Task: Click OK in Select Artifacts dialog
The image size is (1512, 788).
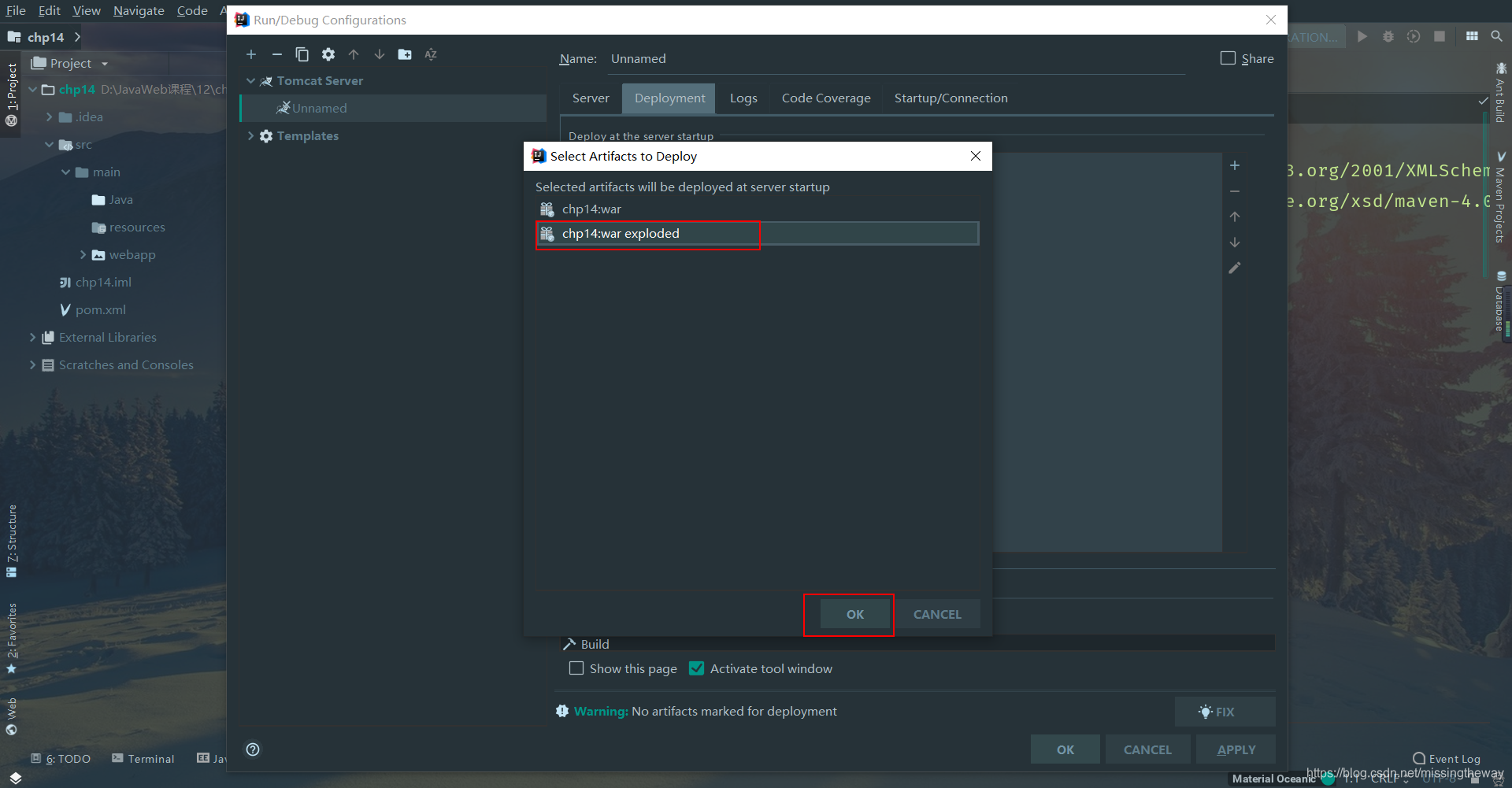Action: (x=855, y=614)
